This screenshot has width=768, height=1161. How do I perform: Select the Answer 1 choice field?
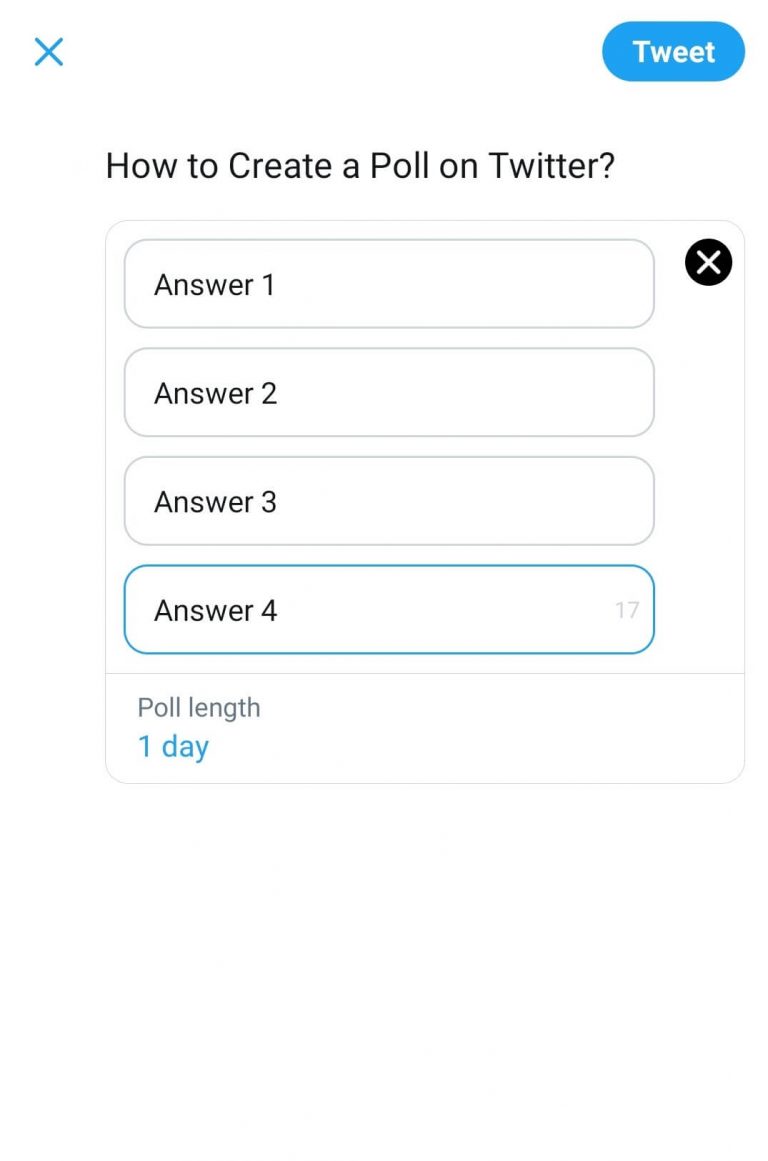coord(389,284)
